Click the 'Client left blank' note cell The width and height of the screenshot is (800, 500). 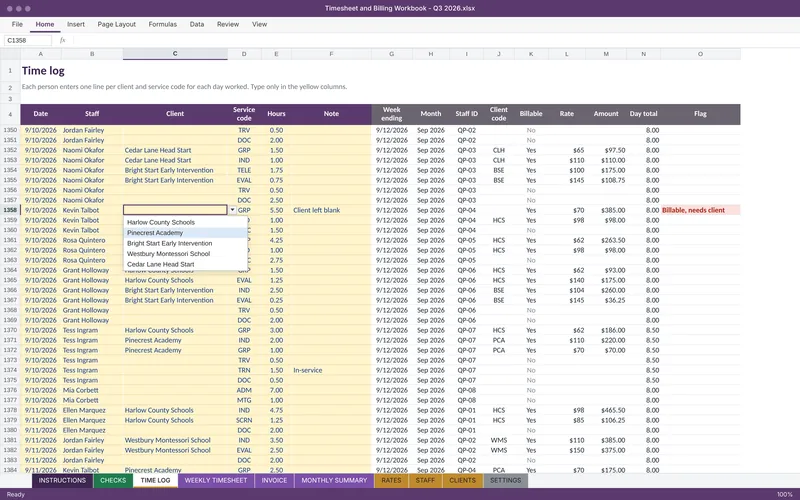point(331,210)
